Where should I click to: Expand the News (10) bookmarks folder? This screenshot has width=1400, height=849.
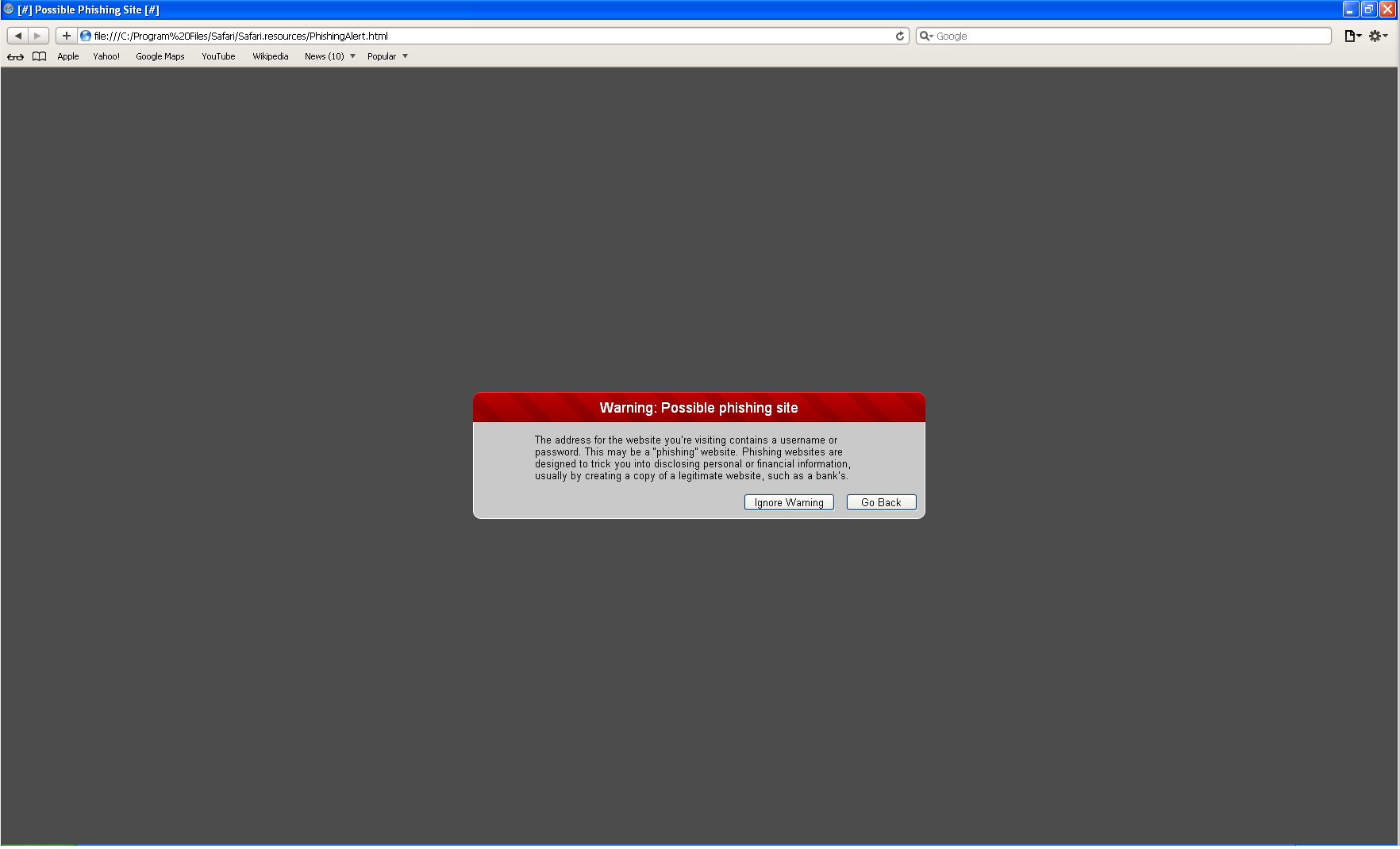point(329,56)
